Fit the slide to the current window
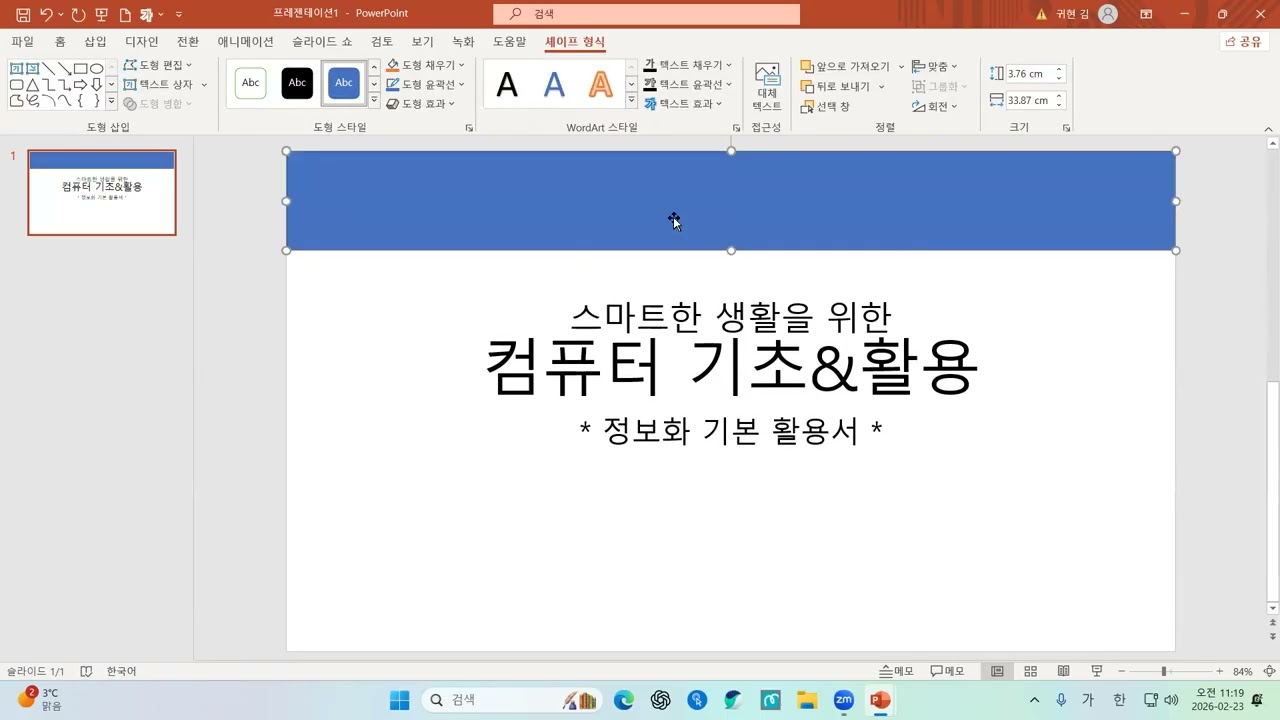 pyautogui.click(x=1269, y=671)
